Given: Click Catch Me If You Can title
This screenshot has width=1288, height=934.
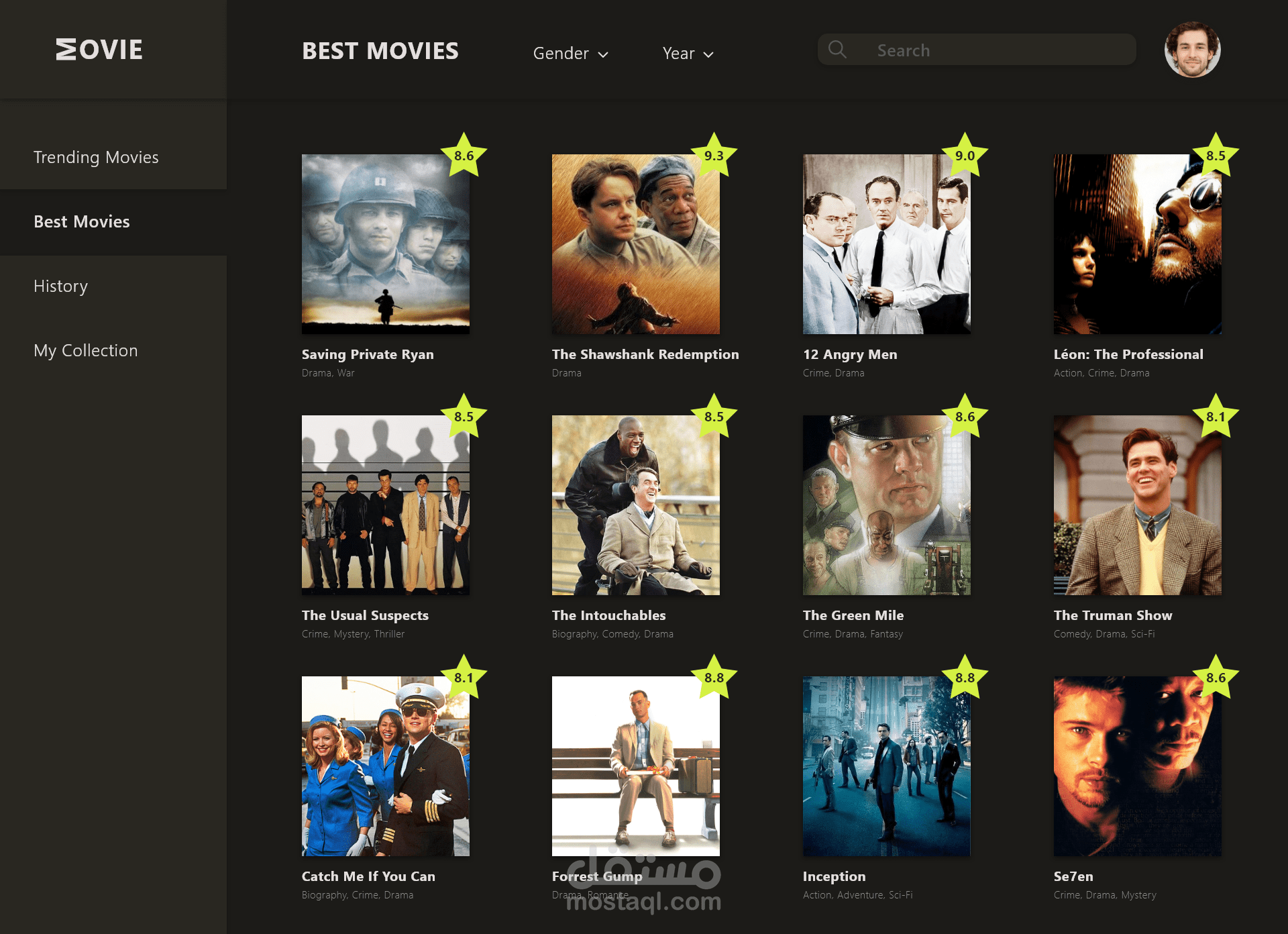Looking at the screenshot, I should (x=368, y=876).
